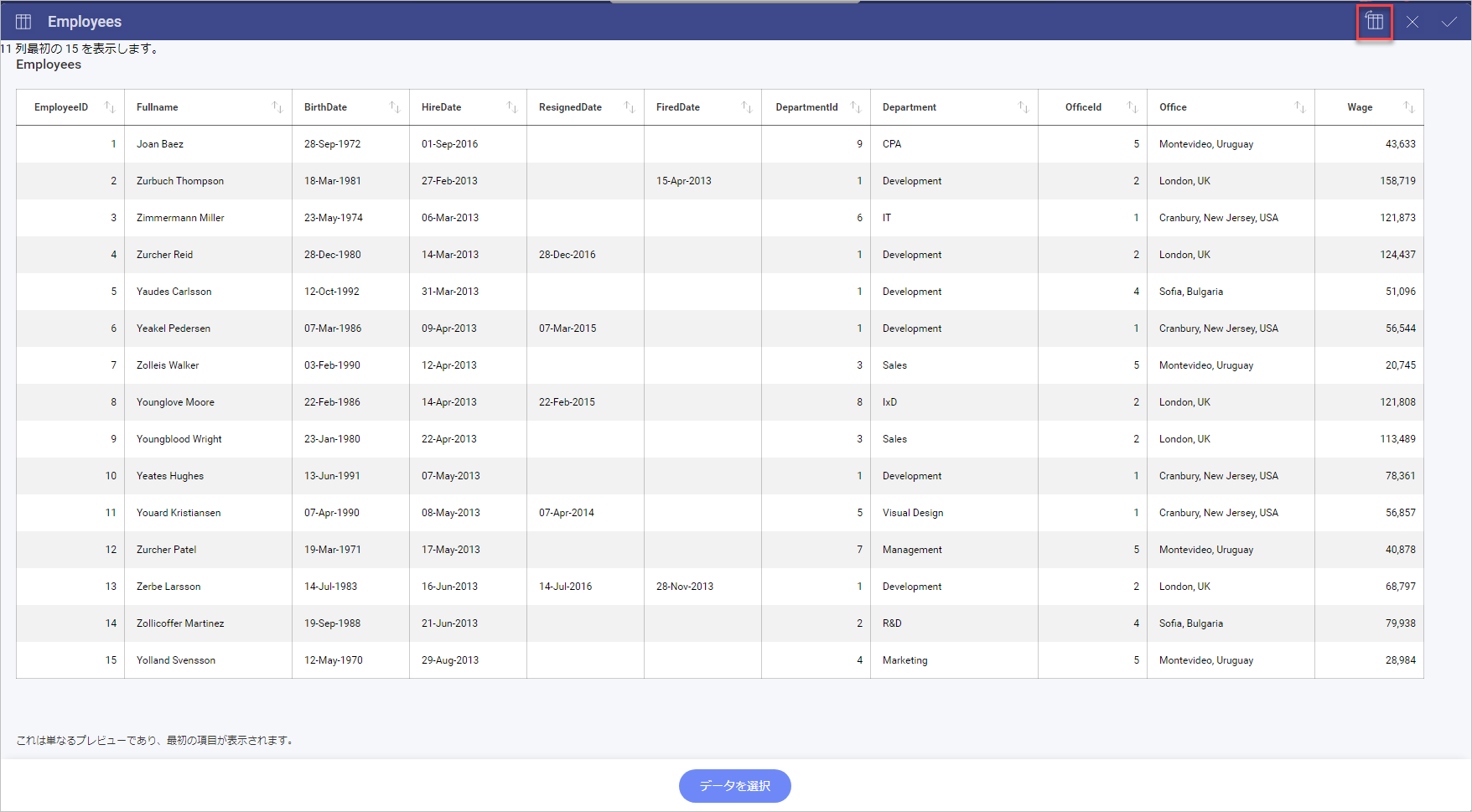Click the Fullname column header text
This screenshot has width=1472, height=812.
pos(158,107)
